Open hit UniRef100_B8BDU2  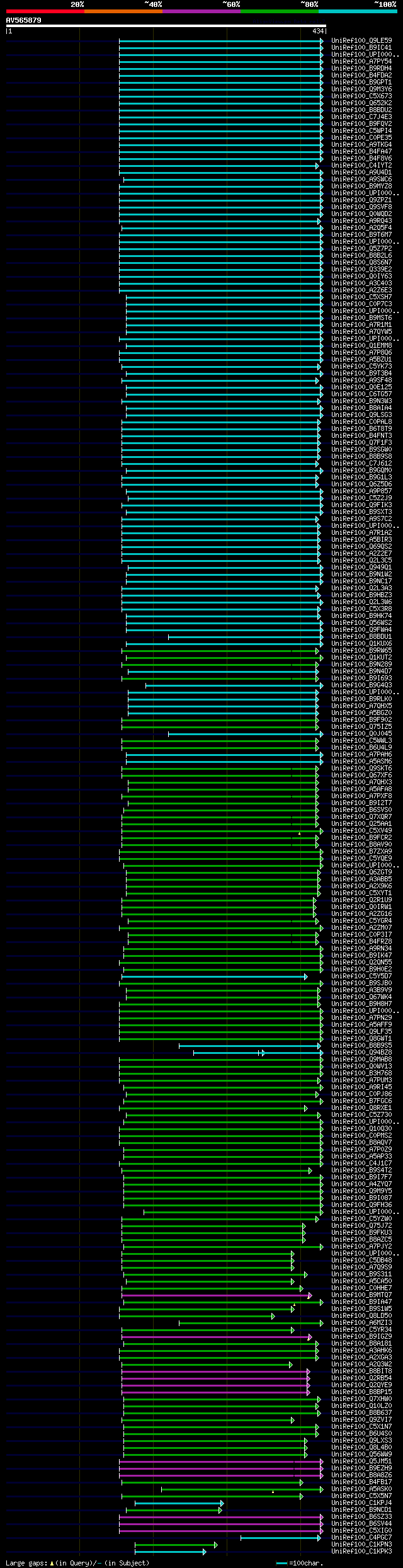(x=361, y=110)
